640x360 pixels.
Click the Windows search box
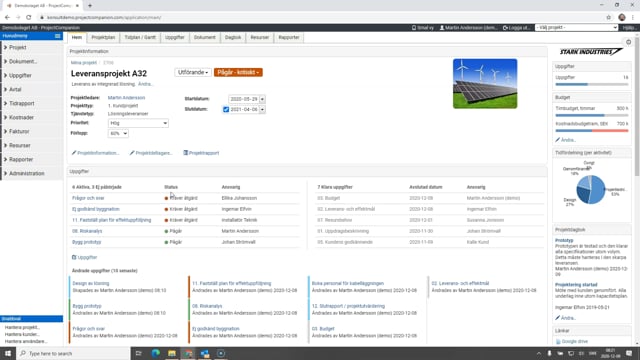(x=73, y=353)
